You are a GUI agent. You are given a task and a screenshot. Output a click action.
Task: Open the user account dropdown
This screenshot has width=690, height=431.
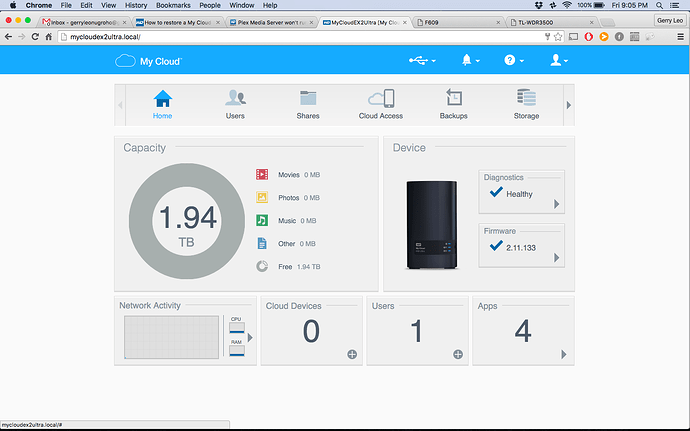click(559, 60)
